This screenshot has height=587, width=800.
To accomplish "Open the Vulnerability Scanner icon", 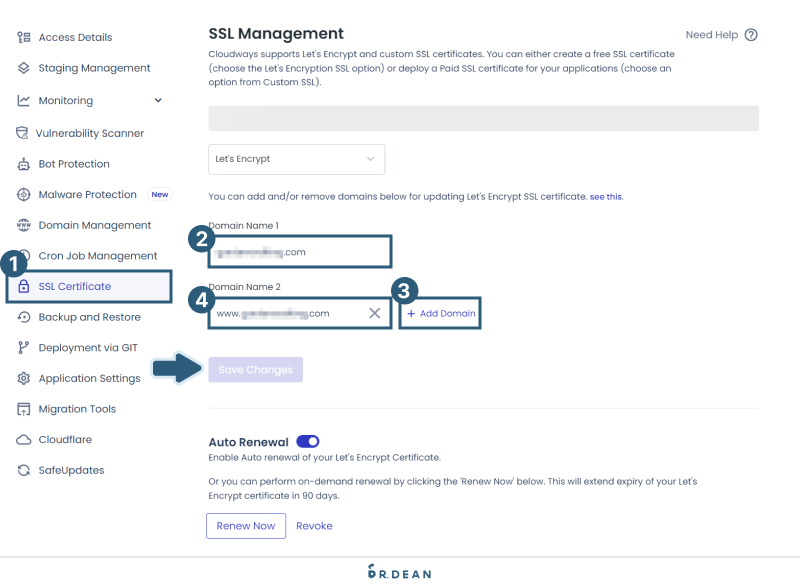I will pyautogui.click(x=22, y=132).
